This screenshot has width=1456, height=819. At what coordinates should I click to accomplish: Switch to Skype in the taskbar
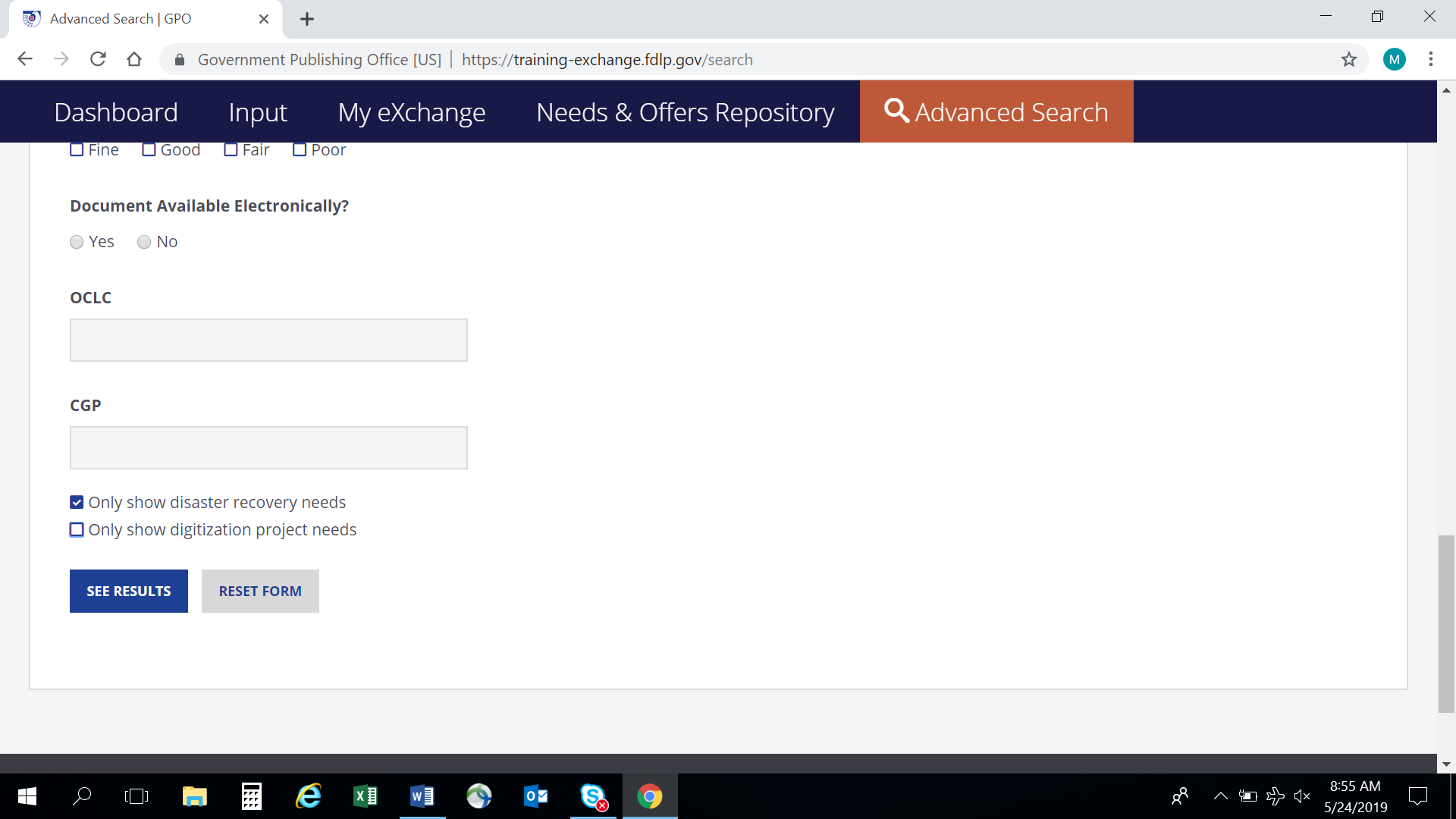[593, 796]
